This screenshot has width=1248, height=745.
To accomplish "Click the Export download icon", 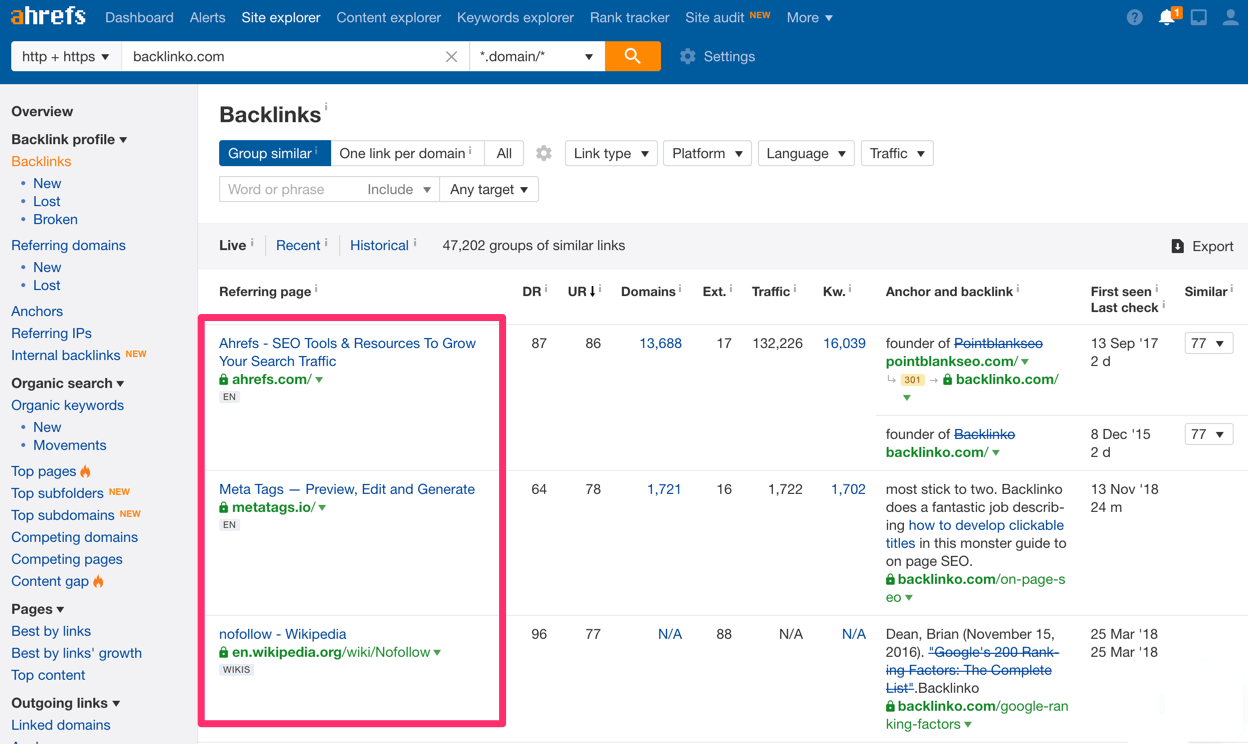I will pyautogui.click(x=1178, y=246).
